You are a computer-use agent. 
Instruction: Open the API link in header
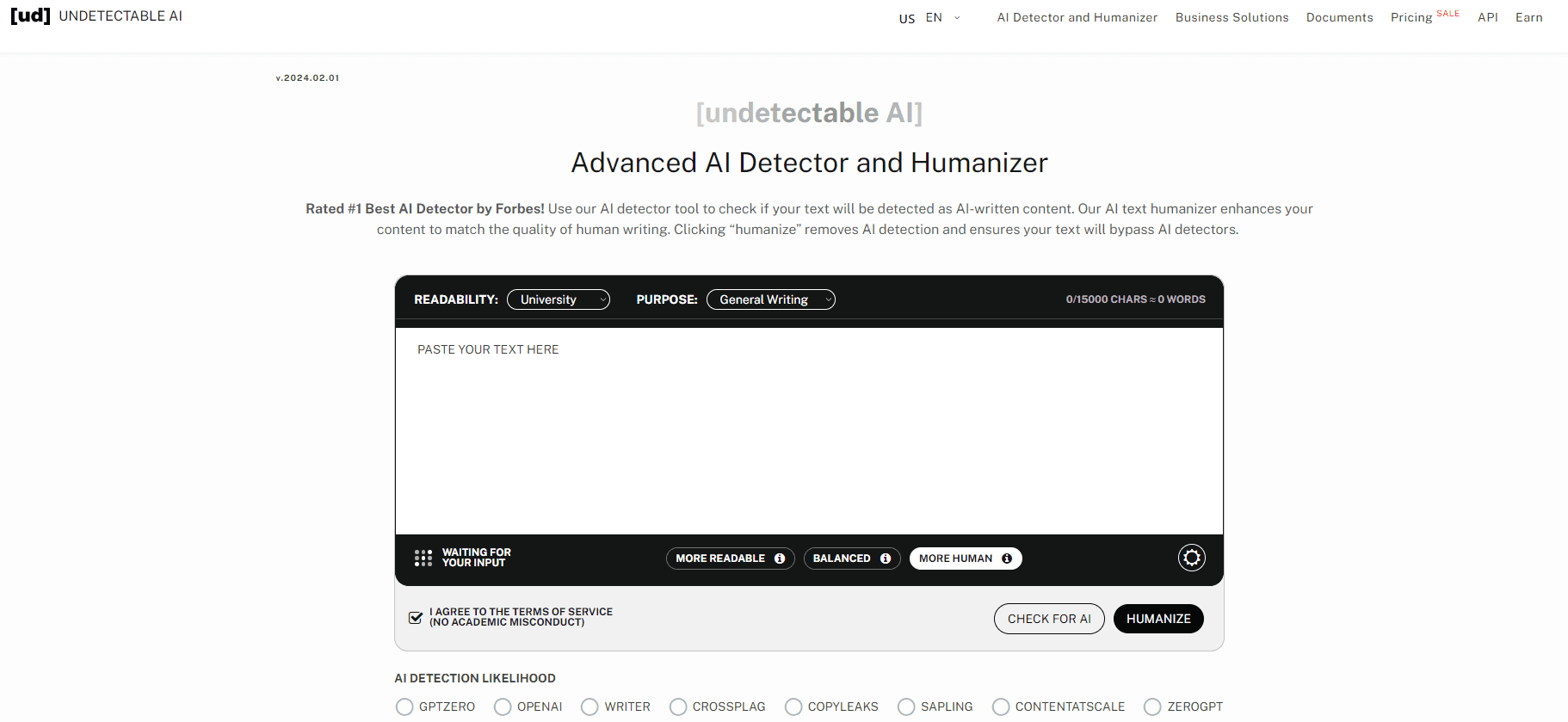pyautogui.click(x=1487, y=17)
